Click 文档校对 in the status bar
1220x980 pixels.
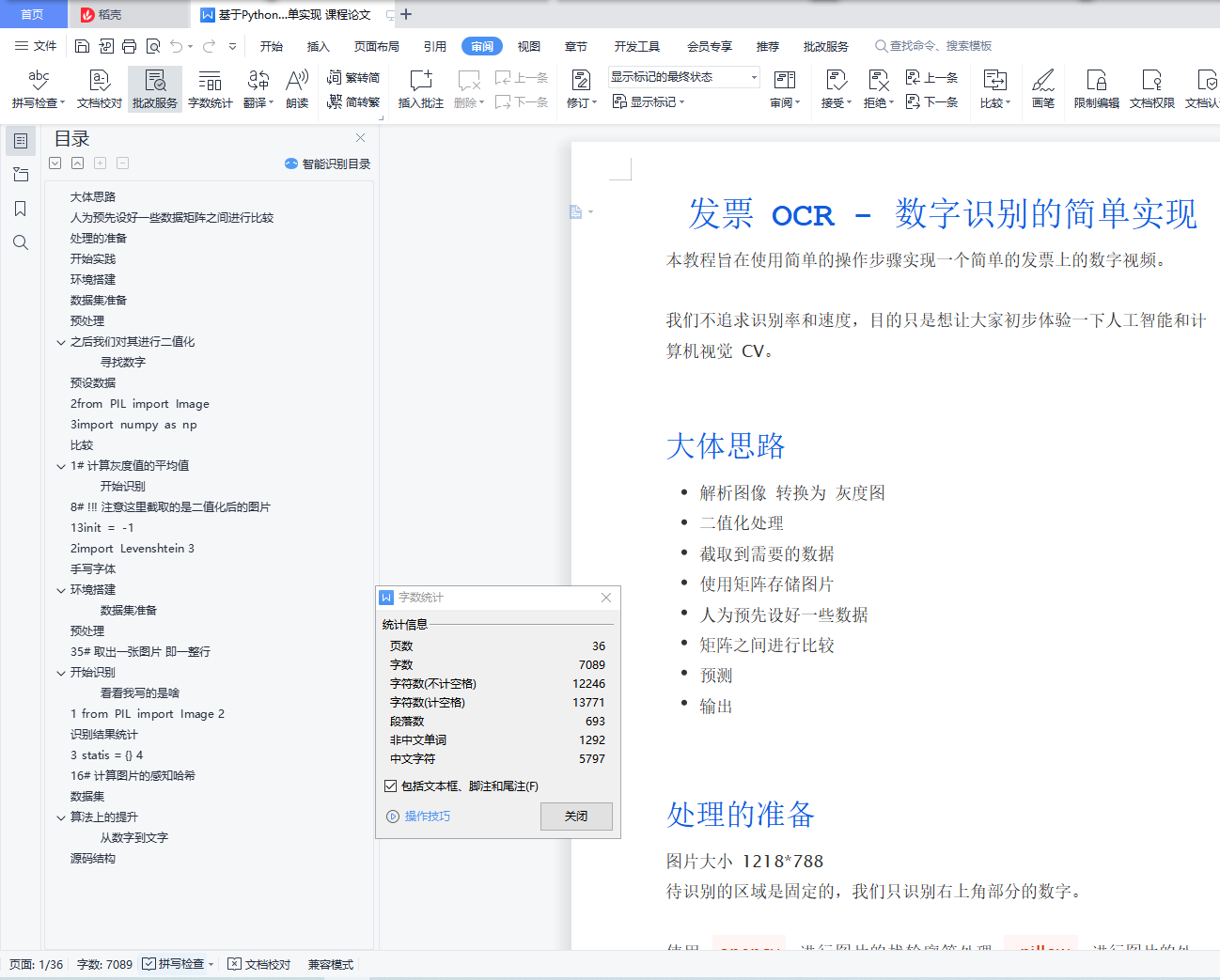pos(259,964)
